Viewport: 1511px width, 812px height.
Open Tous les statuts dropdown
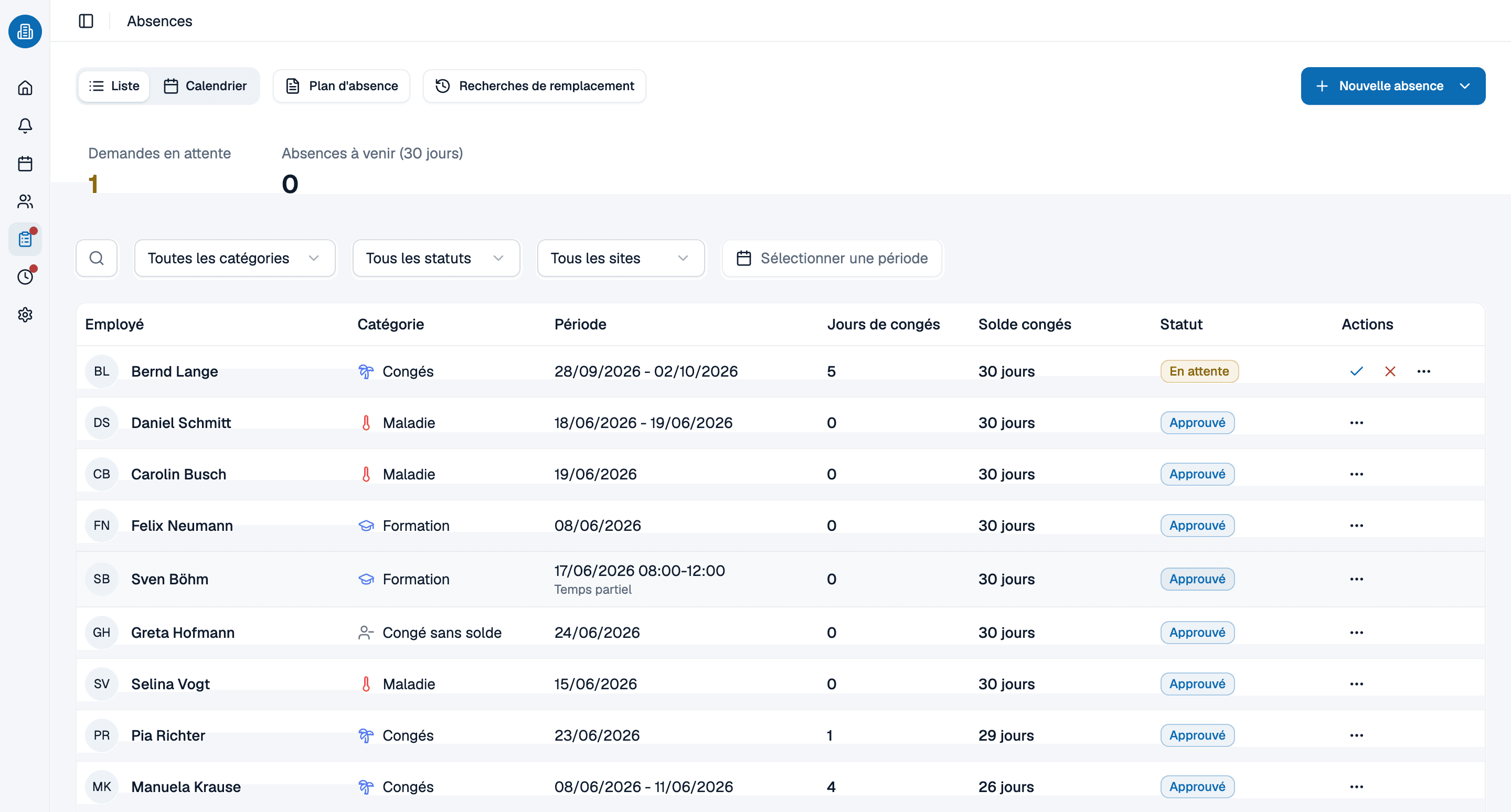pos(436,258)
